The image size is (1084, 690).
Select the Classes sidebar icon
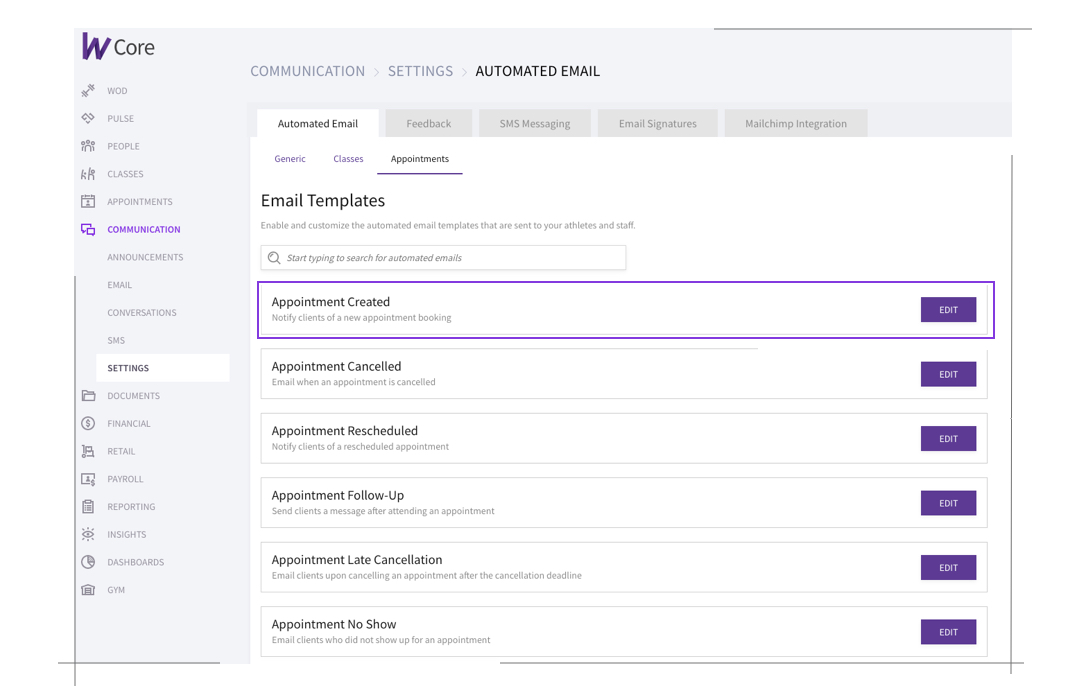88,174
